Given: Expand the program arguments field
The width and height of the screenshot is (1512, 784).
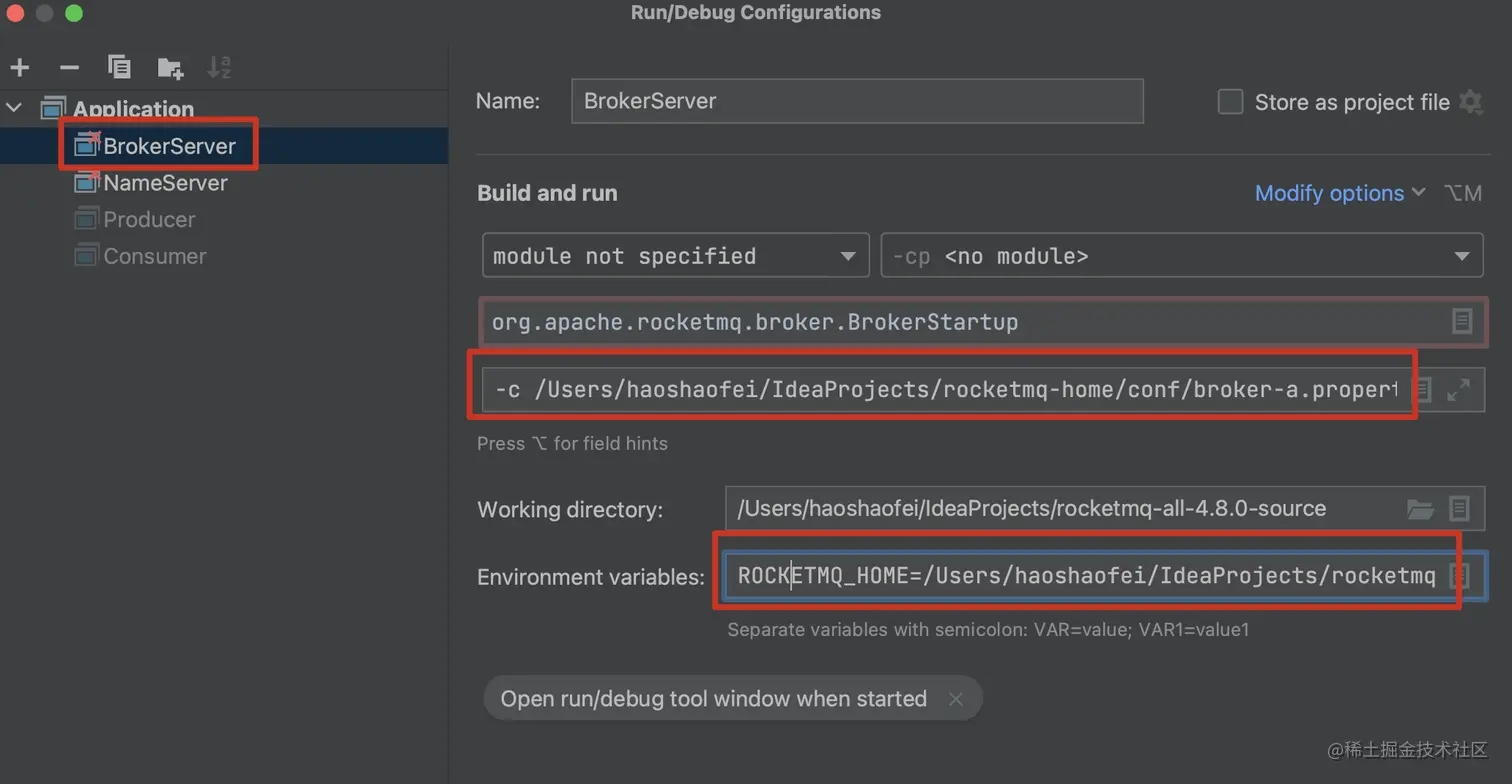Looking at the screenshot, I should (x=1458, y=389).
